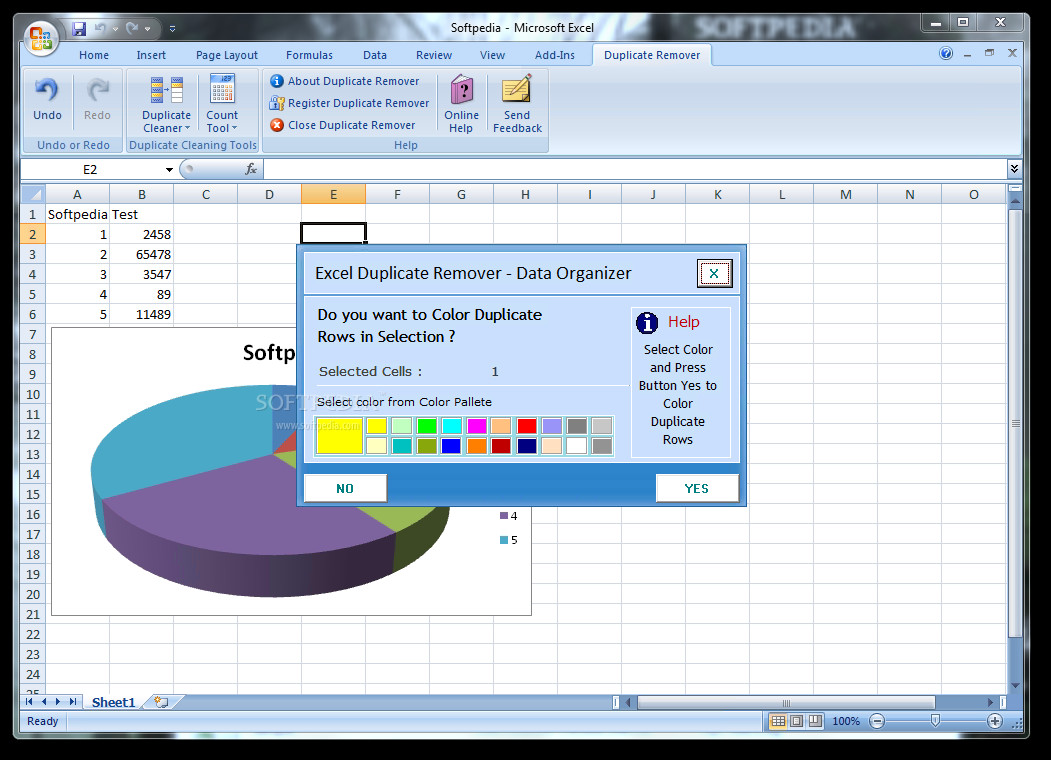Click Close Duplicate Remover
Viewport: 1051px width, 760px height.
coord(343,125)
